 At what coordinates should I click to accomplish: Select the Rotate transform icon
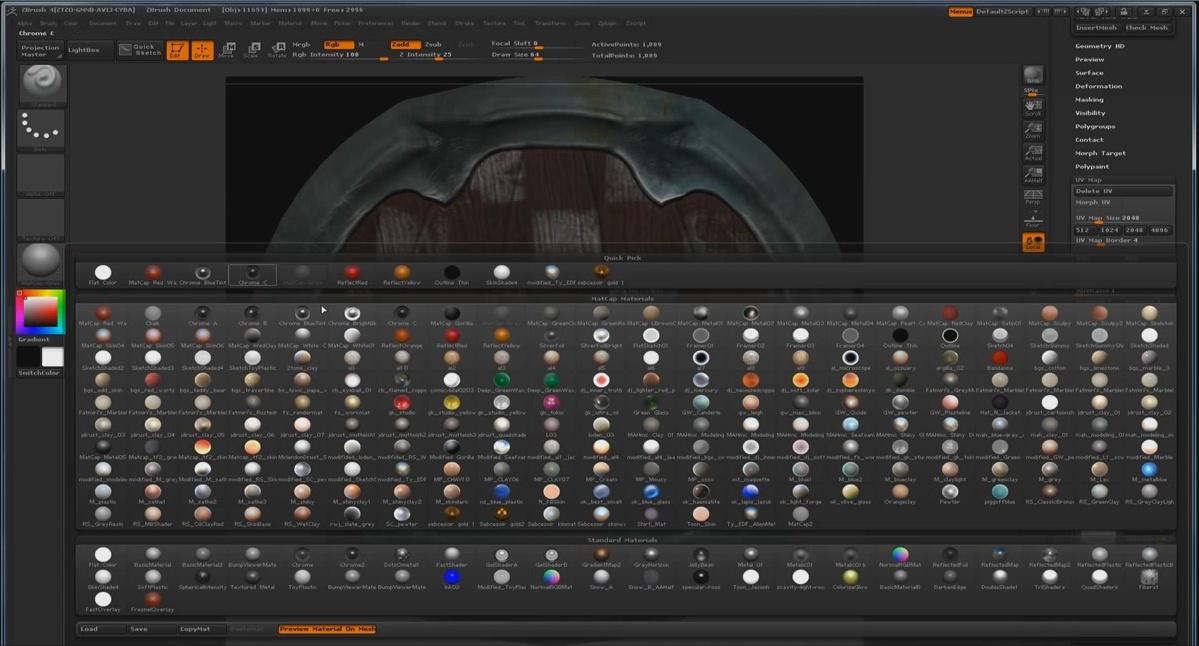tap(277, 50)
